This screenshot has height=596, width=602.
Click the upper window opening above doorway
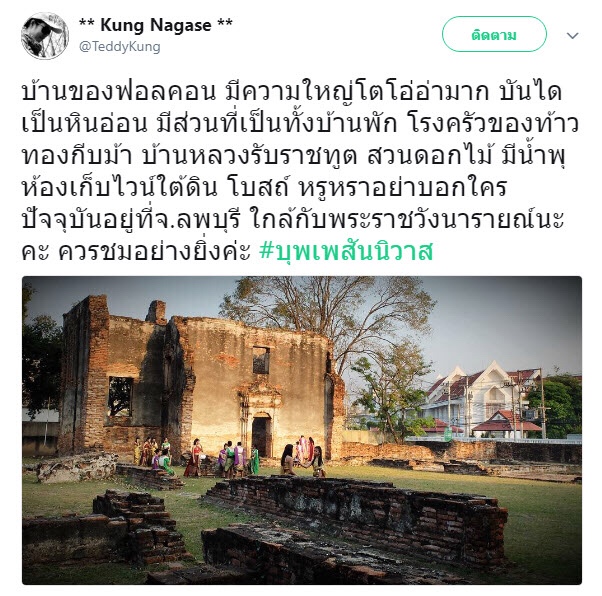tap(261, 360)
